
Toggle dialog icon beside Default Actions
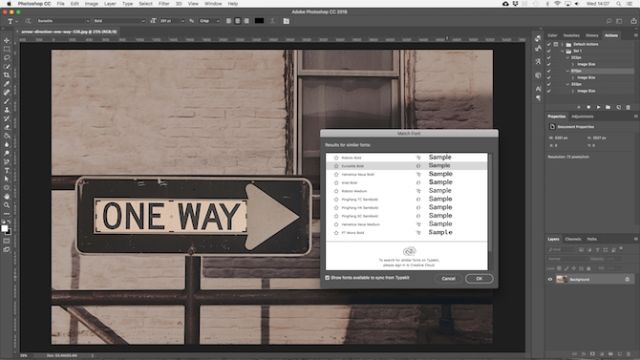click(x=556, y=44)
